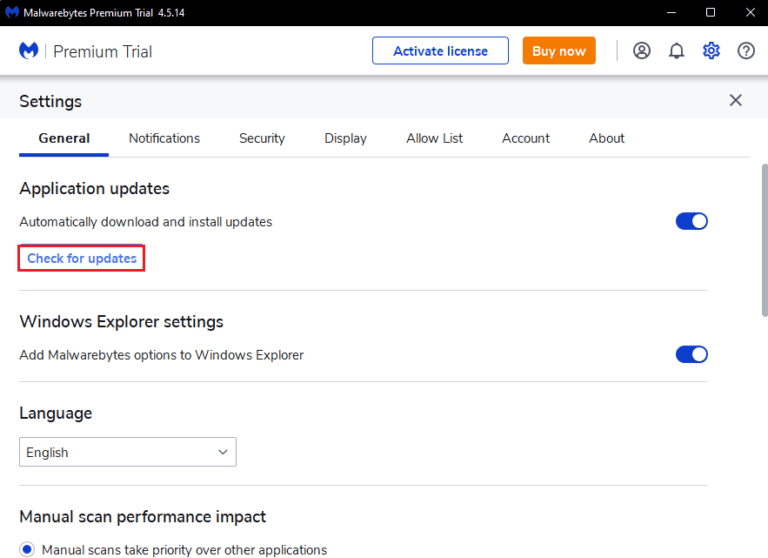Open the account profile icon
The image size is (768, 558).
[x=642, y=51]
